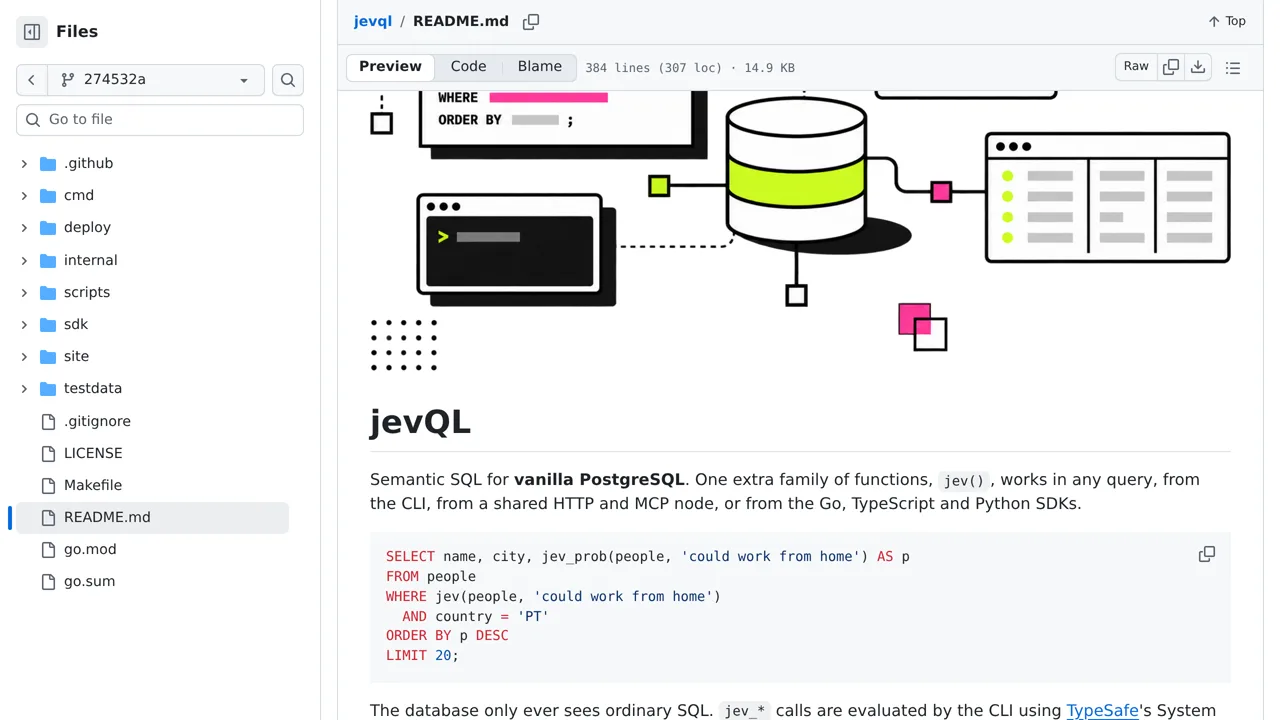Expand the .github folder chevron
1280x720 pixels.
24,164
